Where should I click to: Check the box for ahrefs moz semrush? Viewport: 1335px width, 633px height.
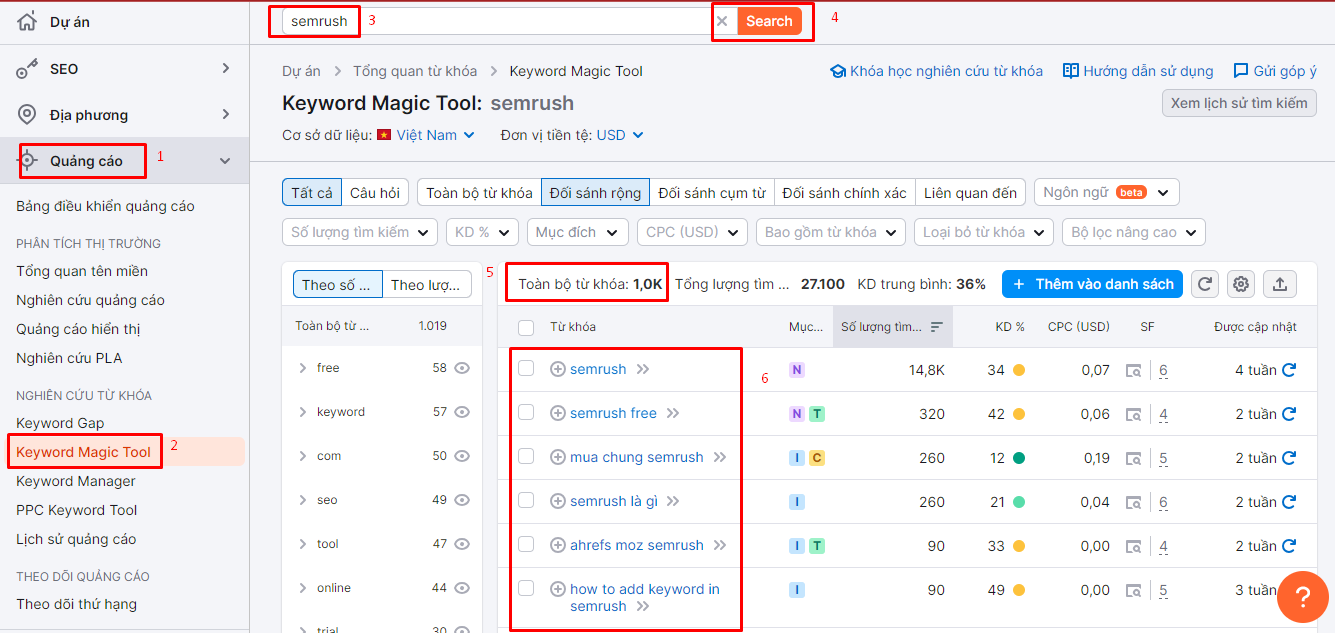526,545
